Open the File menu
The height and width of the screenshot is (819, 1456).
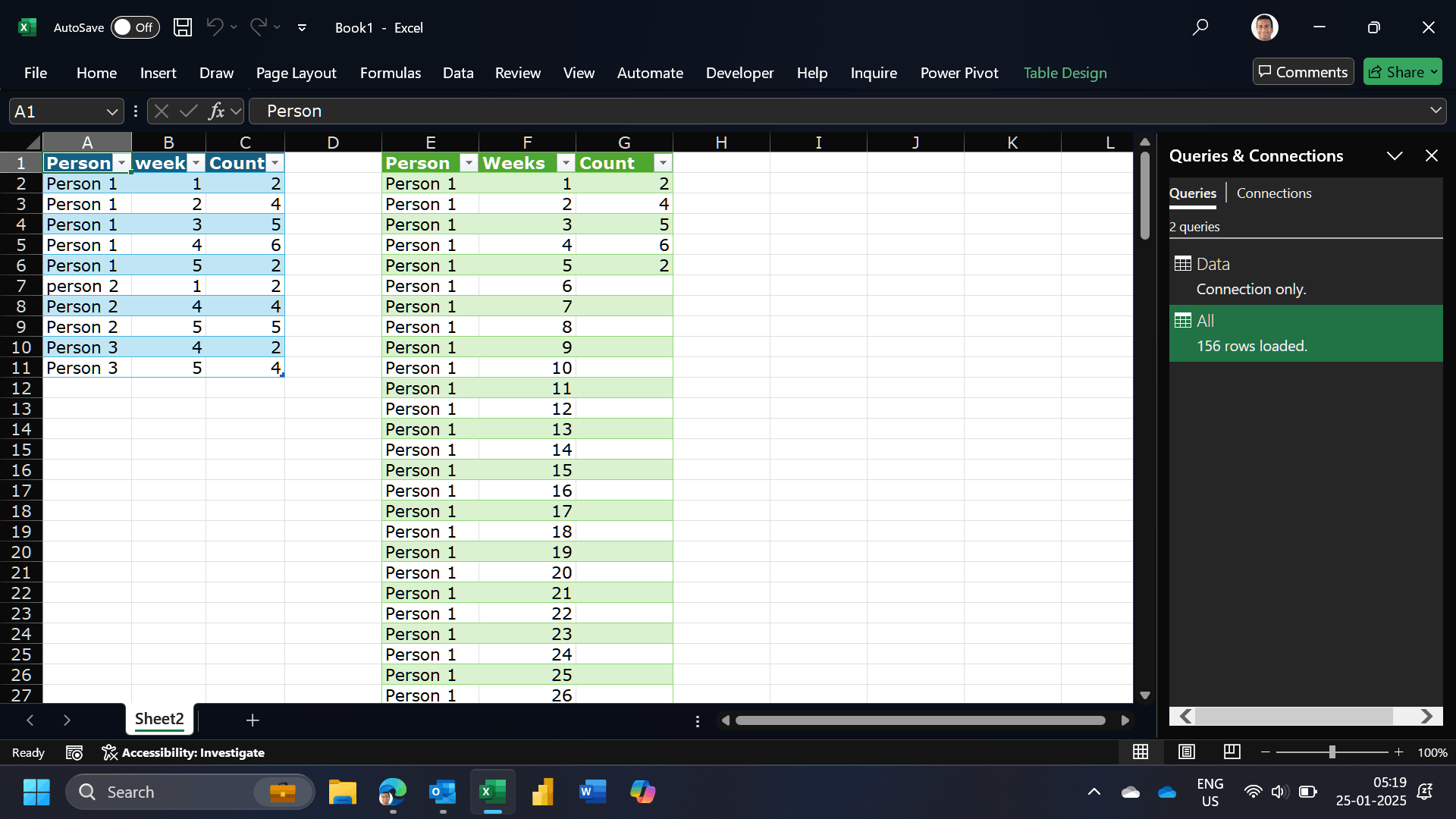36,73
